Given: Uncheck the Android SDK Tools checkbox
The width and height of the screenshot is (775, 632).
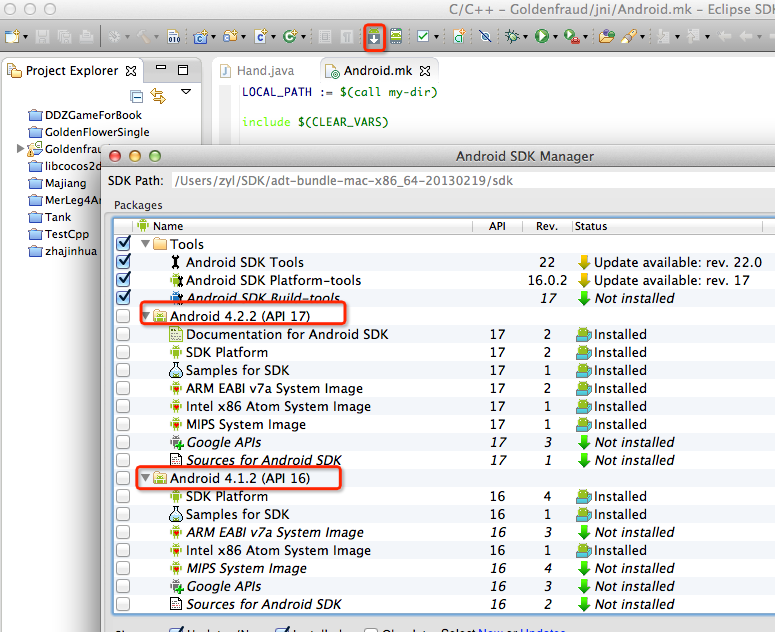Looking at the screenshot, I should pos(123,261).
